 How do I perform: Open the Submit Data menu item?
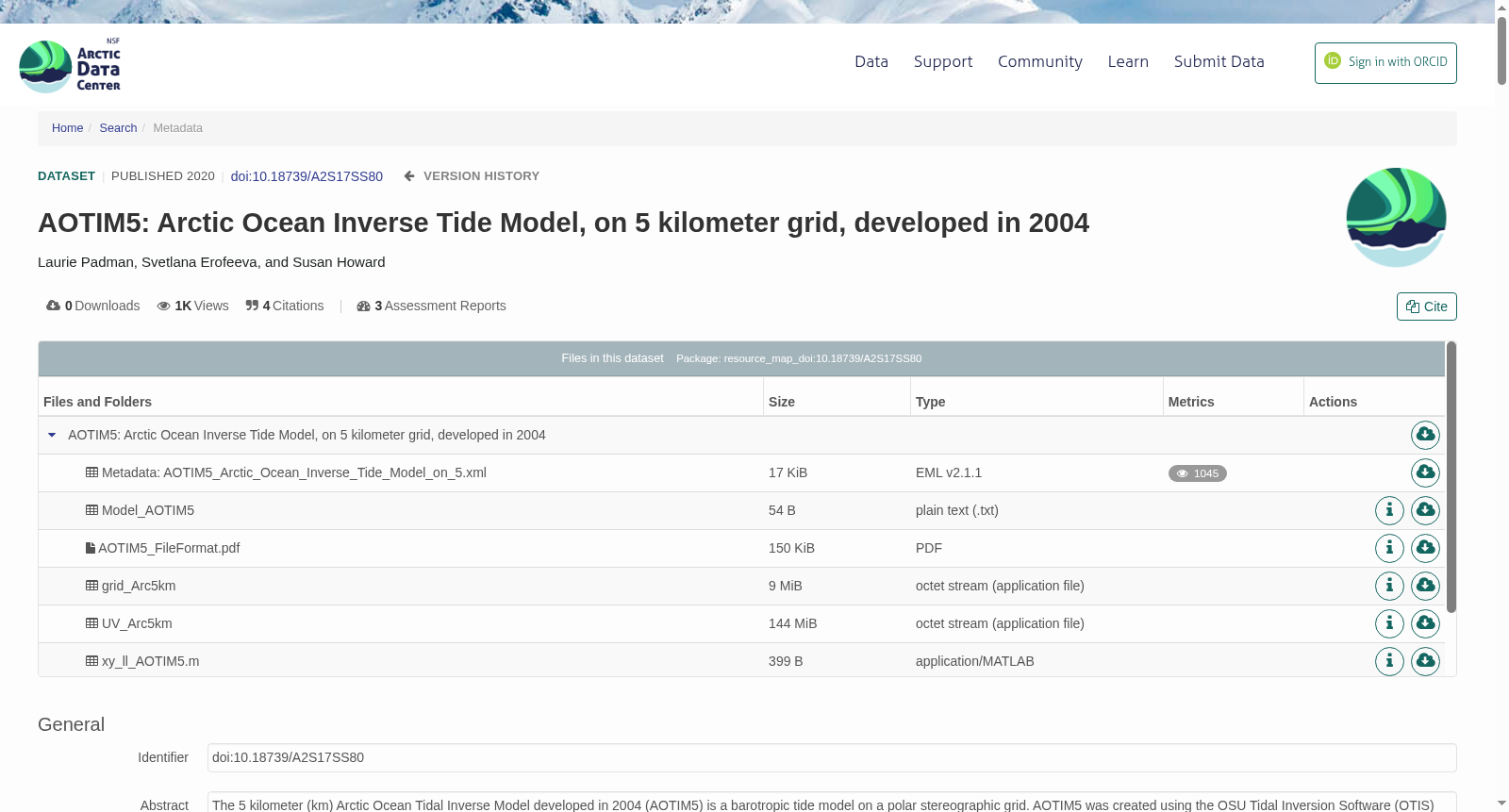pyautogui.click(x=1219, y=61)
